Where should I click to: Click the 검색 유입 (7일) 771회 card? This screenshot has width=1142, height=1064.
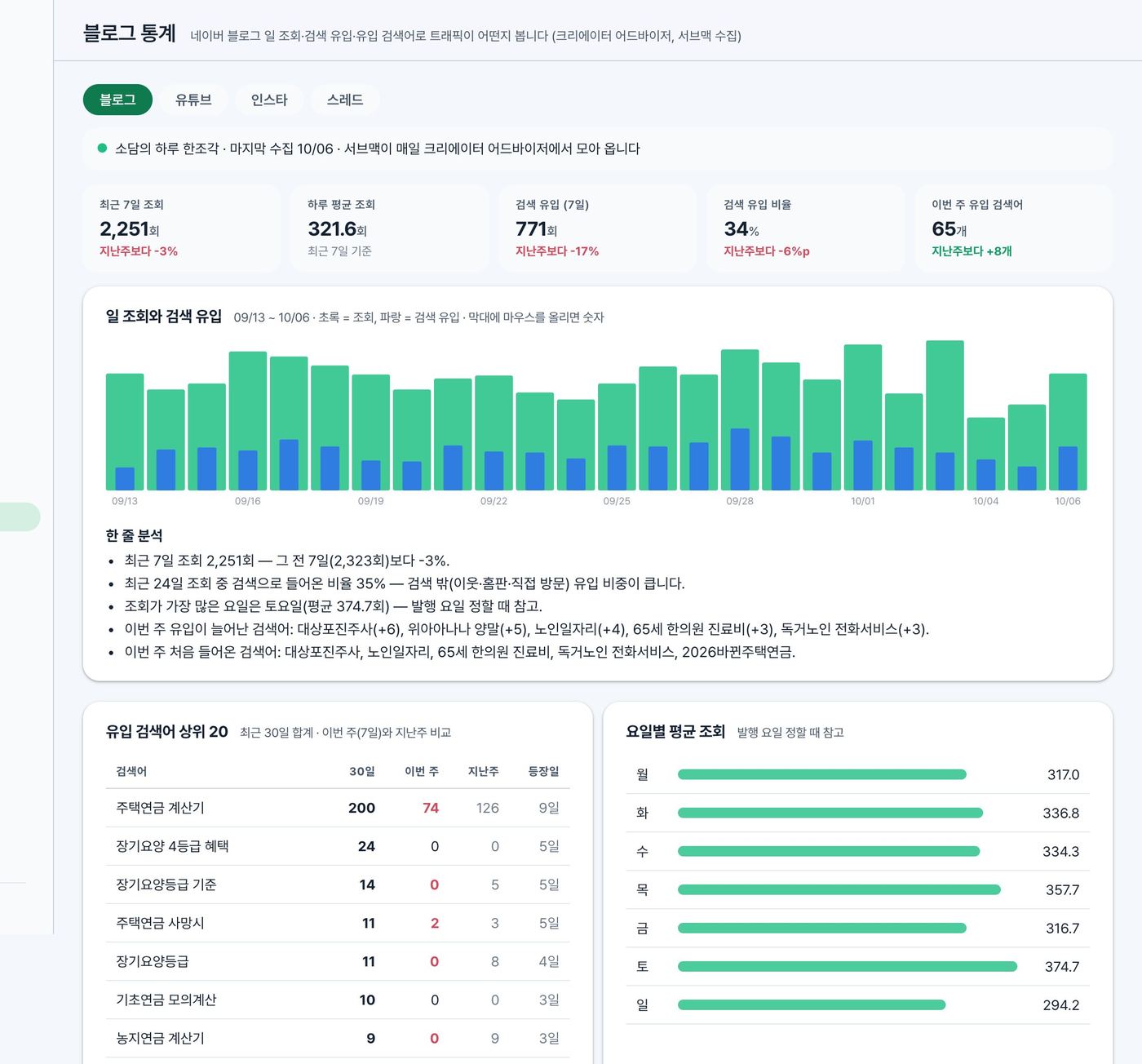598,228
